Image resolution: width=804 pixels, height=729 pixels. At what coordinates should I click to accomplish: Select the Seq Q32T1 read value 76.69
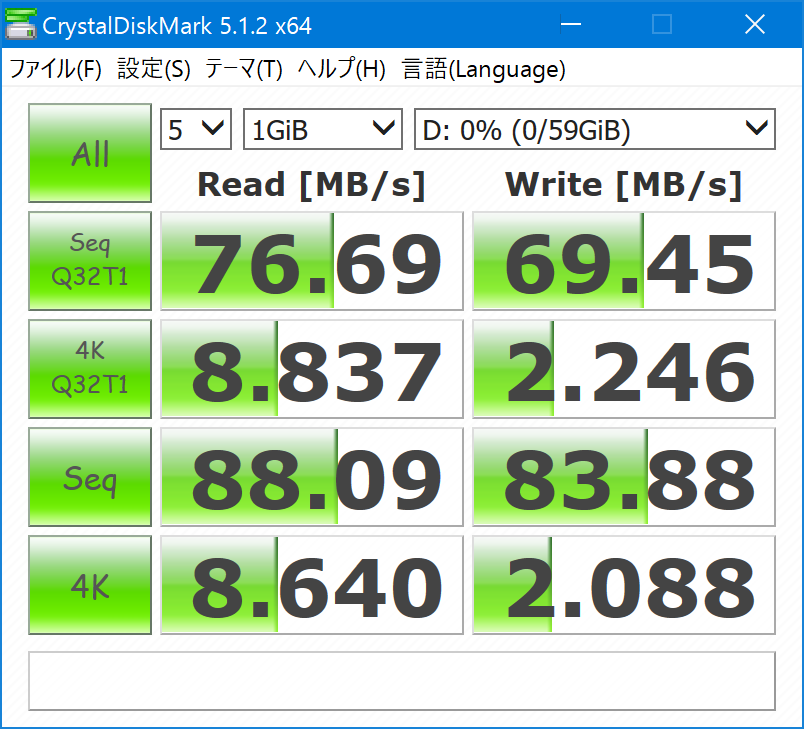(x=312, y=261)
